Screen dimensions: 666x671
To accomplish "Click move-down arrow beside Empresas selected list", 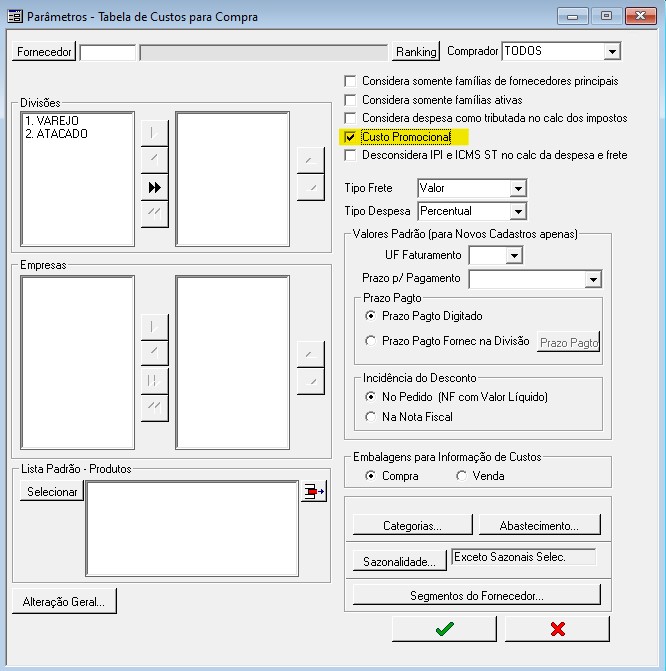I will 311,381.
